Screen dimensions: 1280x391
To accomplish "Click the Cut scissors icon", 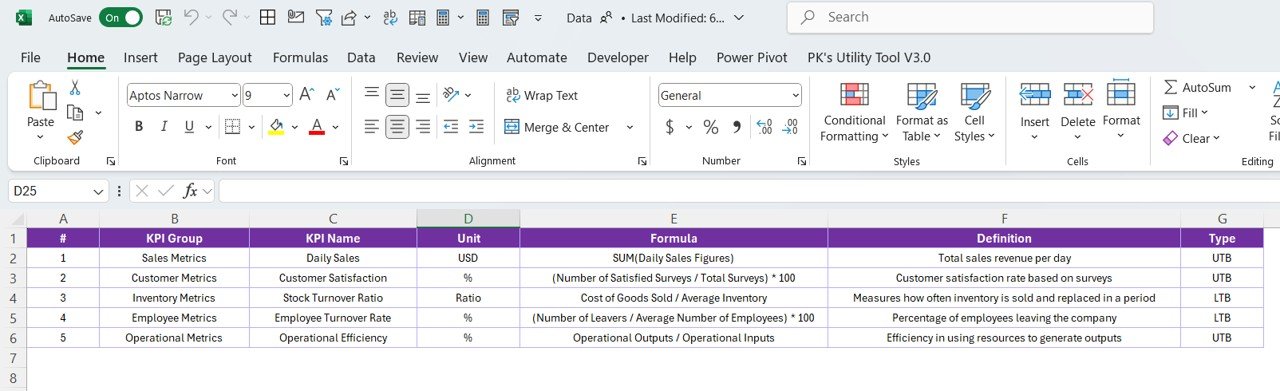I will click(74, 88).
